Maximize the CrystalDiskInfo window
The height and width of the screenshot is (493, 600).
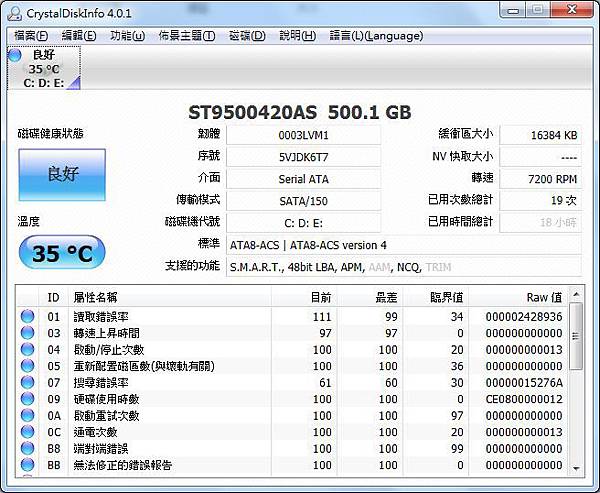[x=538, y=10]
